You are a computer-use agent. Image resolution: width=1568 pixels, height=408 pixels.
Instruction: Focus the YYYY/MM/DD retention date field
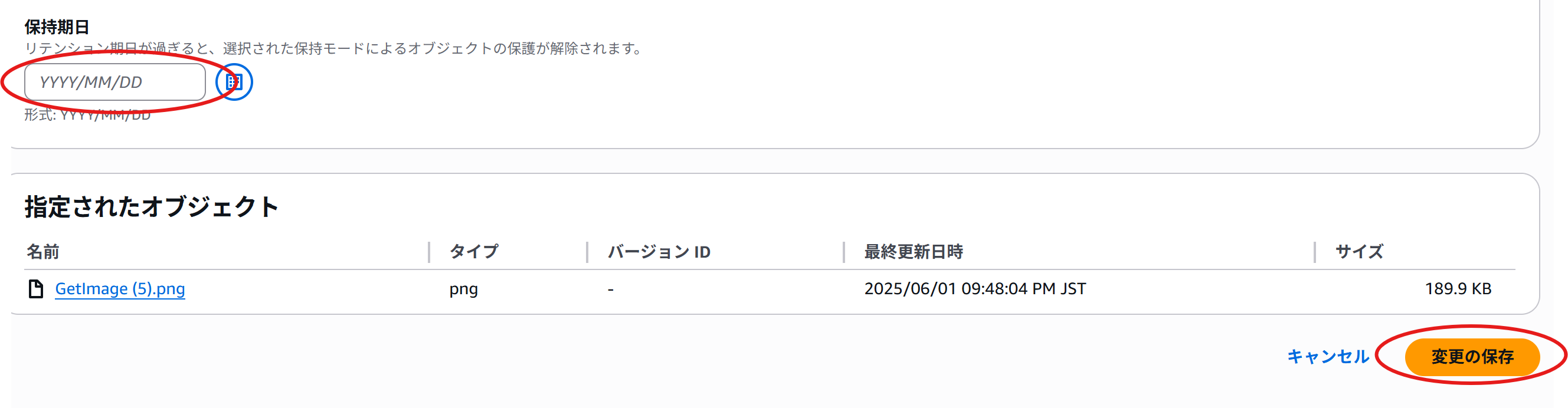115,82
